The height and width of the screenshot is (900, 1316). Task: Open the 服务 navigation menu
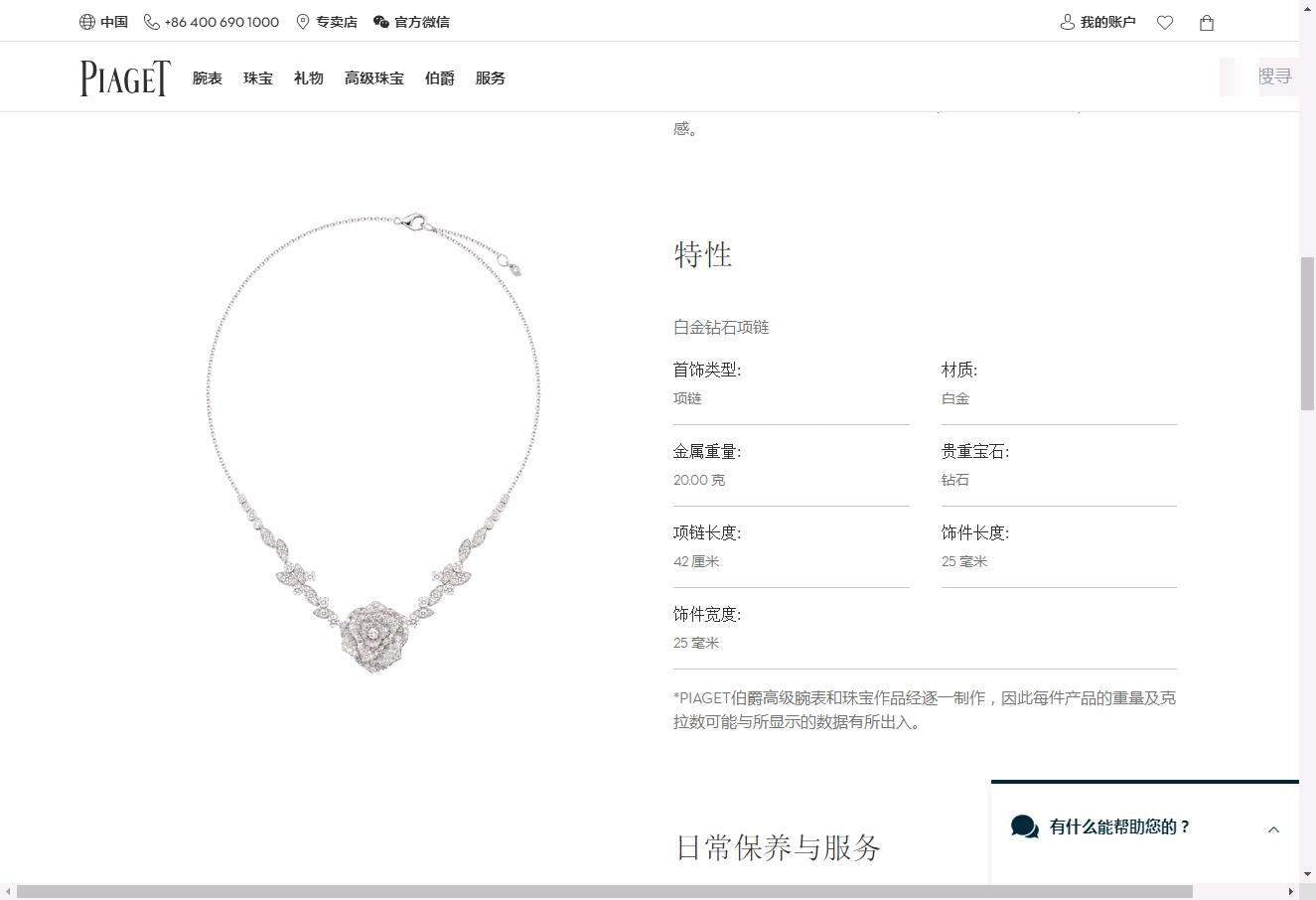pos(491,78)
